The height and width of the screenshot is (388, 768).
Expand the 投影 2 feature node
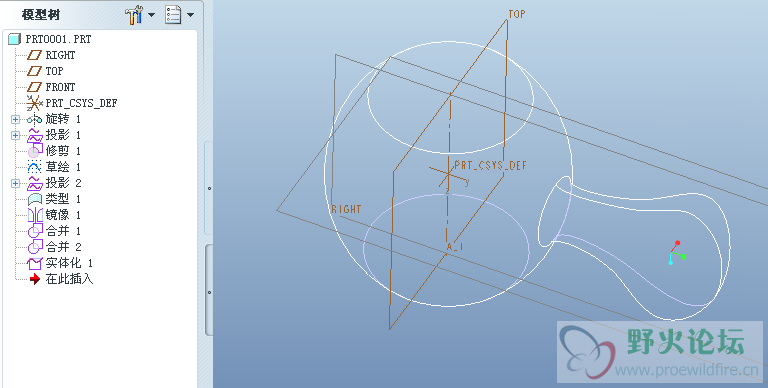pos(15,183)
